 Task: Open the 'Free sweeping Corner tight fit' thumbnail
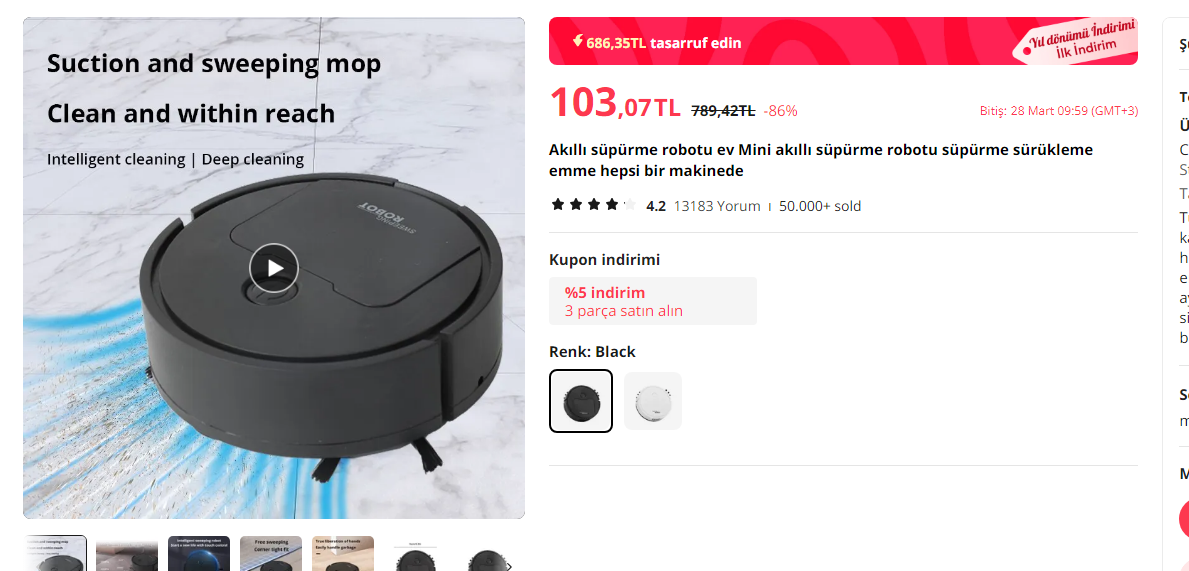[x=271, y=554]
